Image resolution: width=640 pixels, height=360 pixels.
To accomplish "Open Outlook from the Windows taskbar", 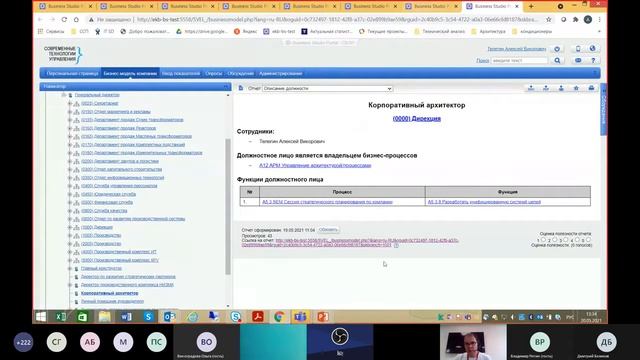I will pos(169,317).
